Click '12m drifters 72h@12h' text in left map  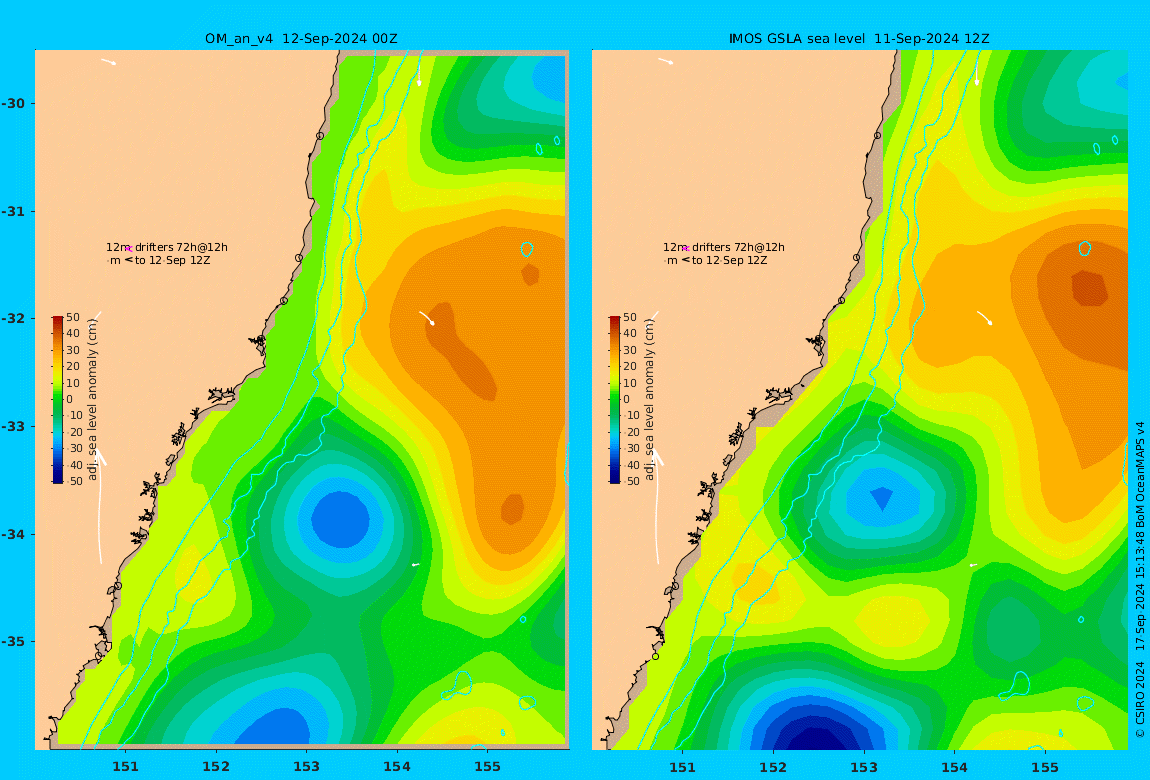click(167, 248)
